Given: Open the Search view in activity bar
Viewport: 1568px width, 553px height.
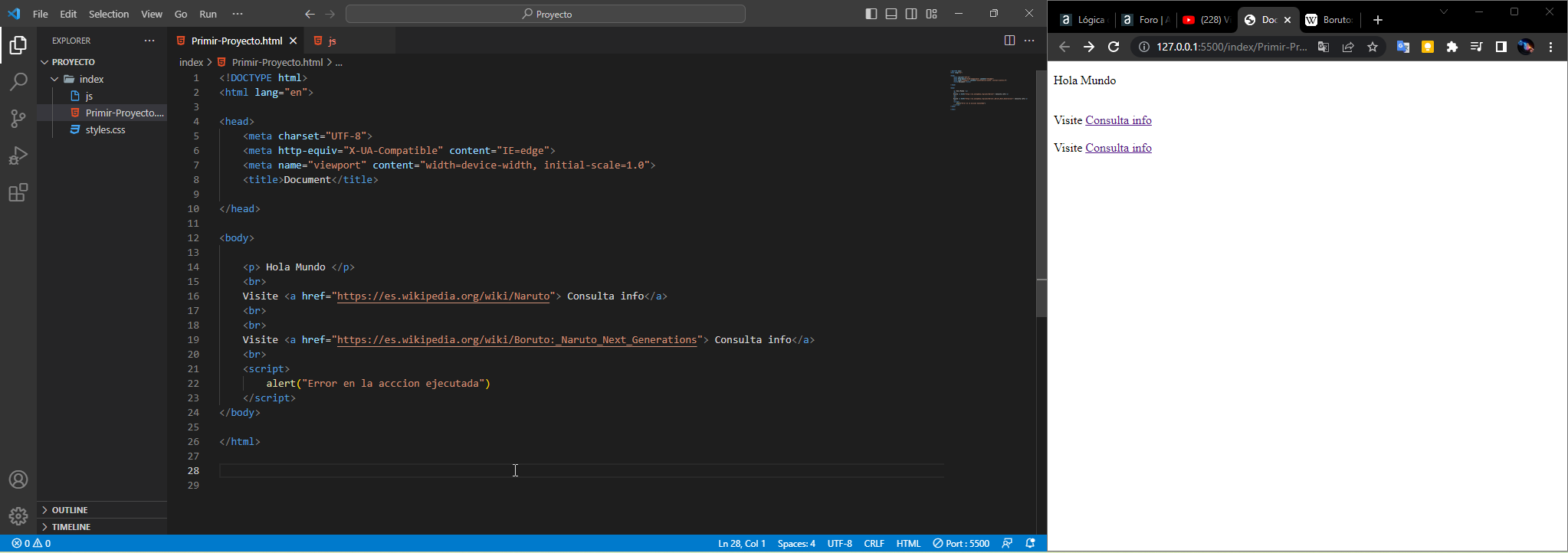Looking at the screenshot, I should point(18,82).
